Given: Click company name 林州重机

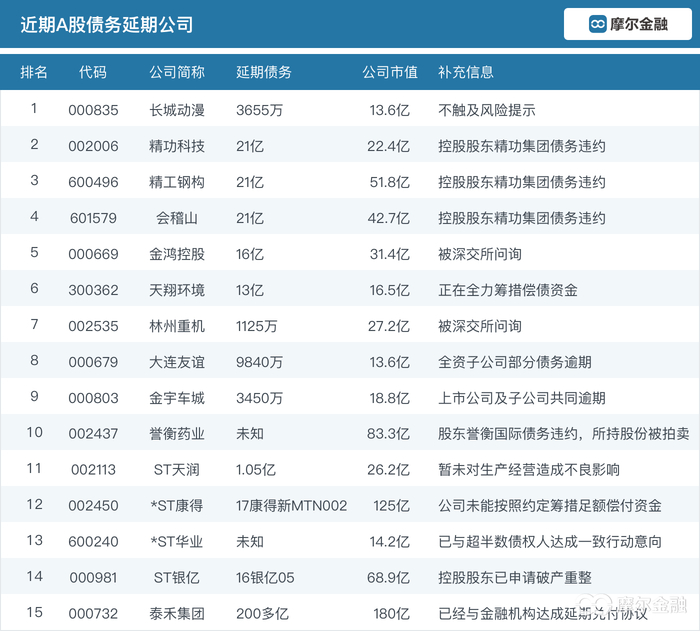Looking at the screenshot, I should pyautogui.click(x=177, y=326).
